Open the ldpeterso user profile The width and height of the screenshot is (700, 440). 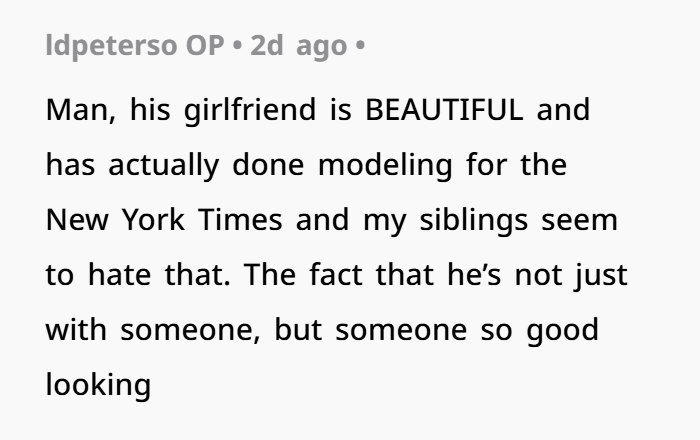(x=112, y=46)
